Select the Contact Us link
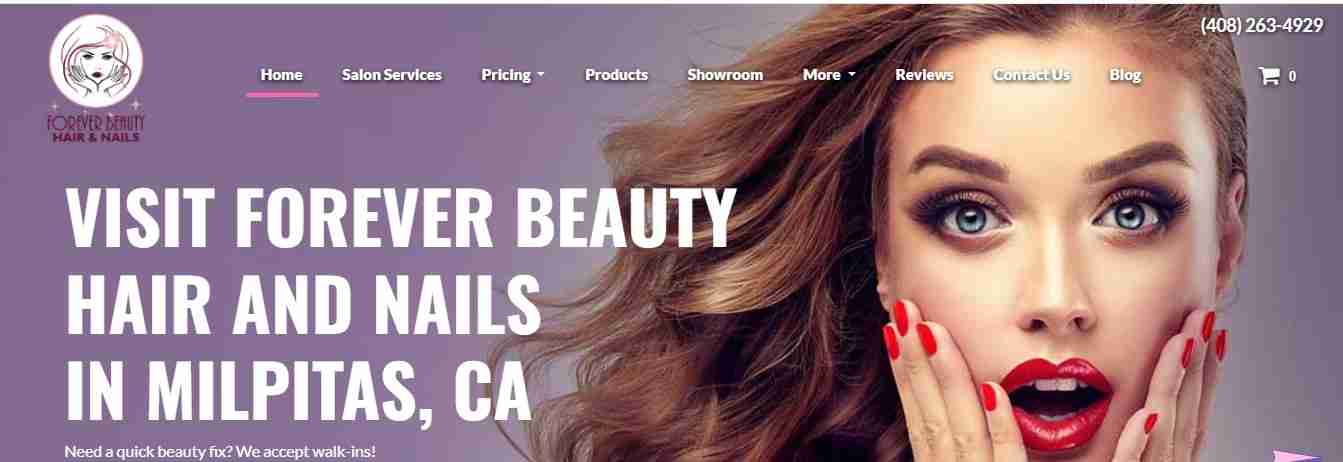 (x=1031, y=75)
